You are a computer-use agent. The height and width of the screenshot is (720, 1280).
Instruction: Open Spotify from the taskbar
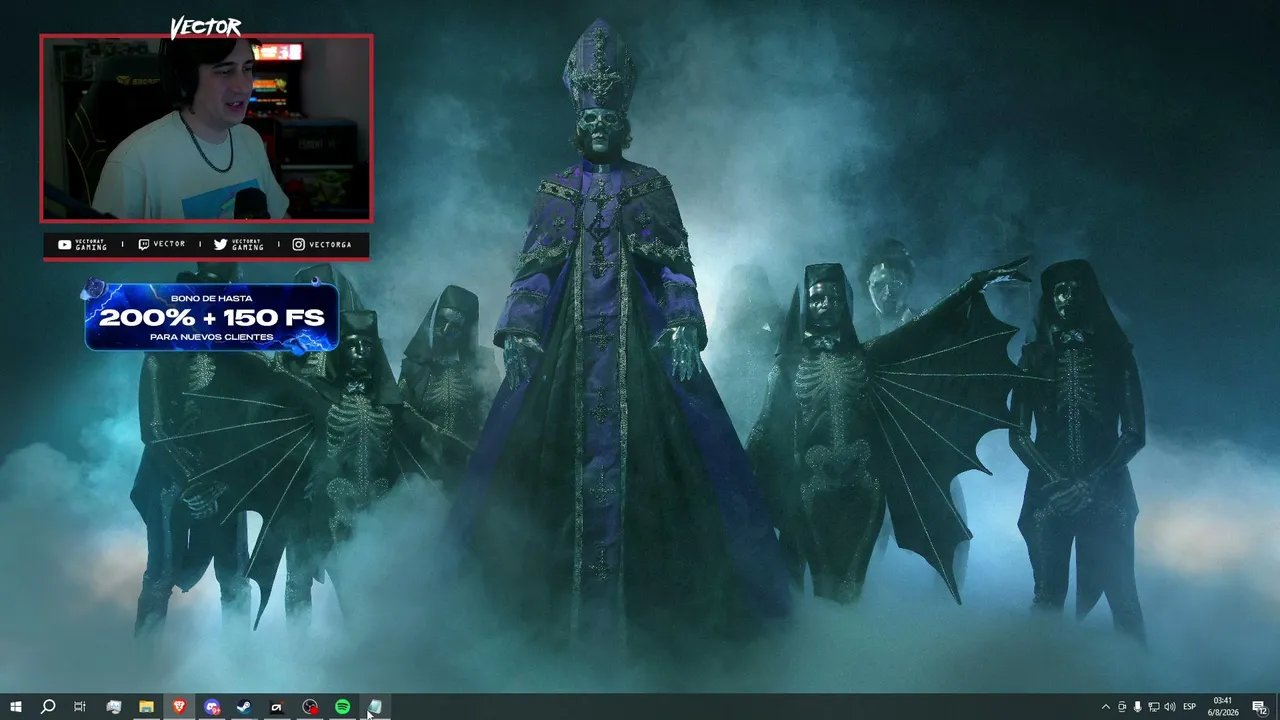342,707
